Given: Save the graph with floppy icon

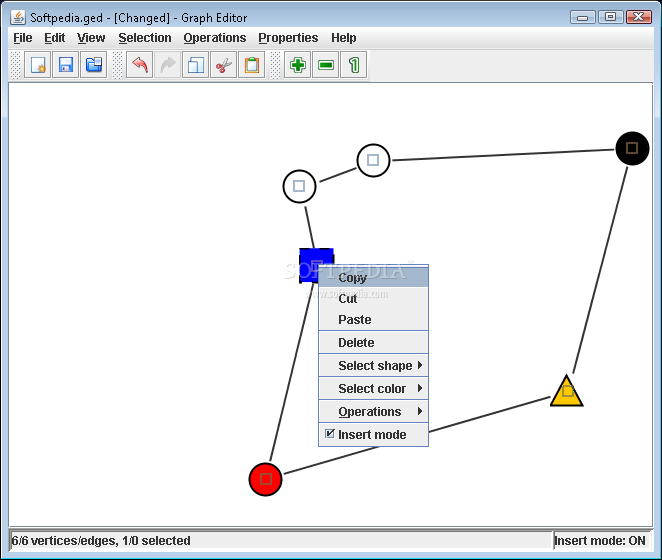Looking at the screenshot, I should (x=65, y=65).
